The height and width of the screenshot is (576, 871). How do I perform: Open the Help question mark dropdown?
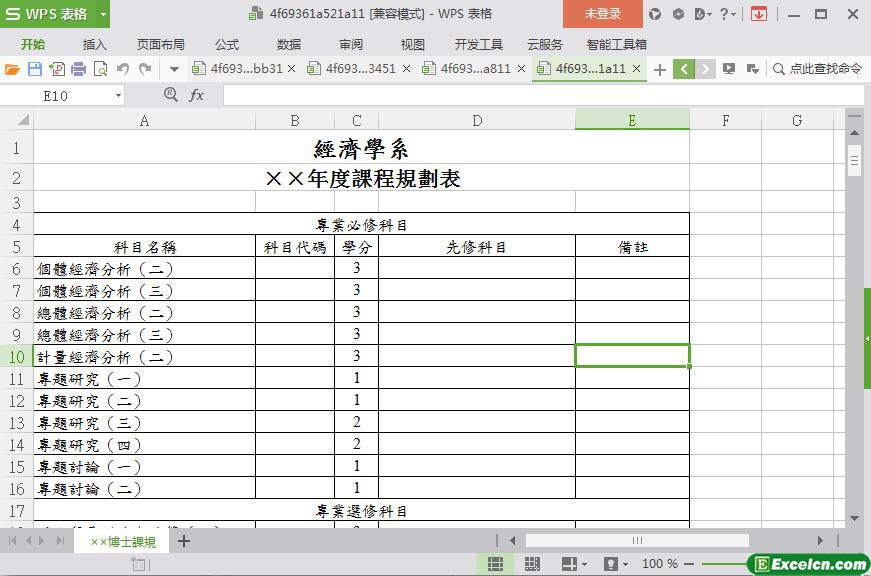click(x=728, y=14)
